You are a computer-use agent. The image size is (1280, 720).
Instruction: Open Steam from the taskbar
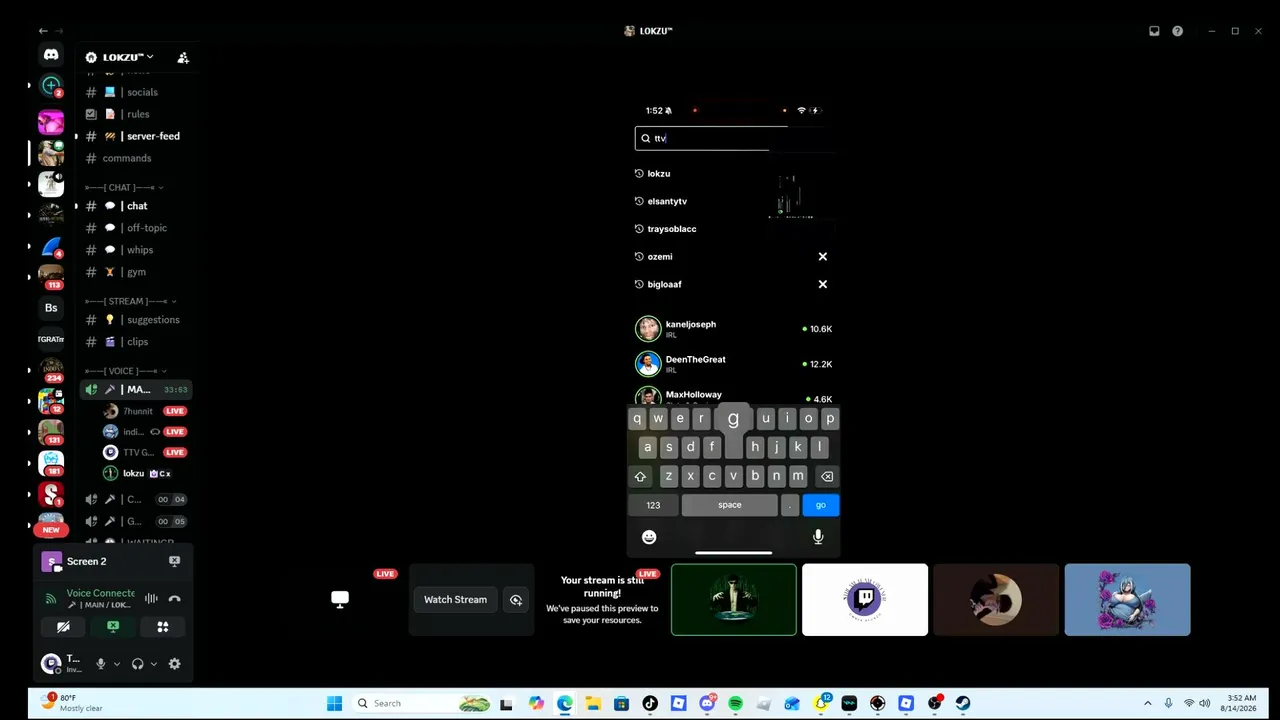(963, 703)
